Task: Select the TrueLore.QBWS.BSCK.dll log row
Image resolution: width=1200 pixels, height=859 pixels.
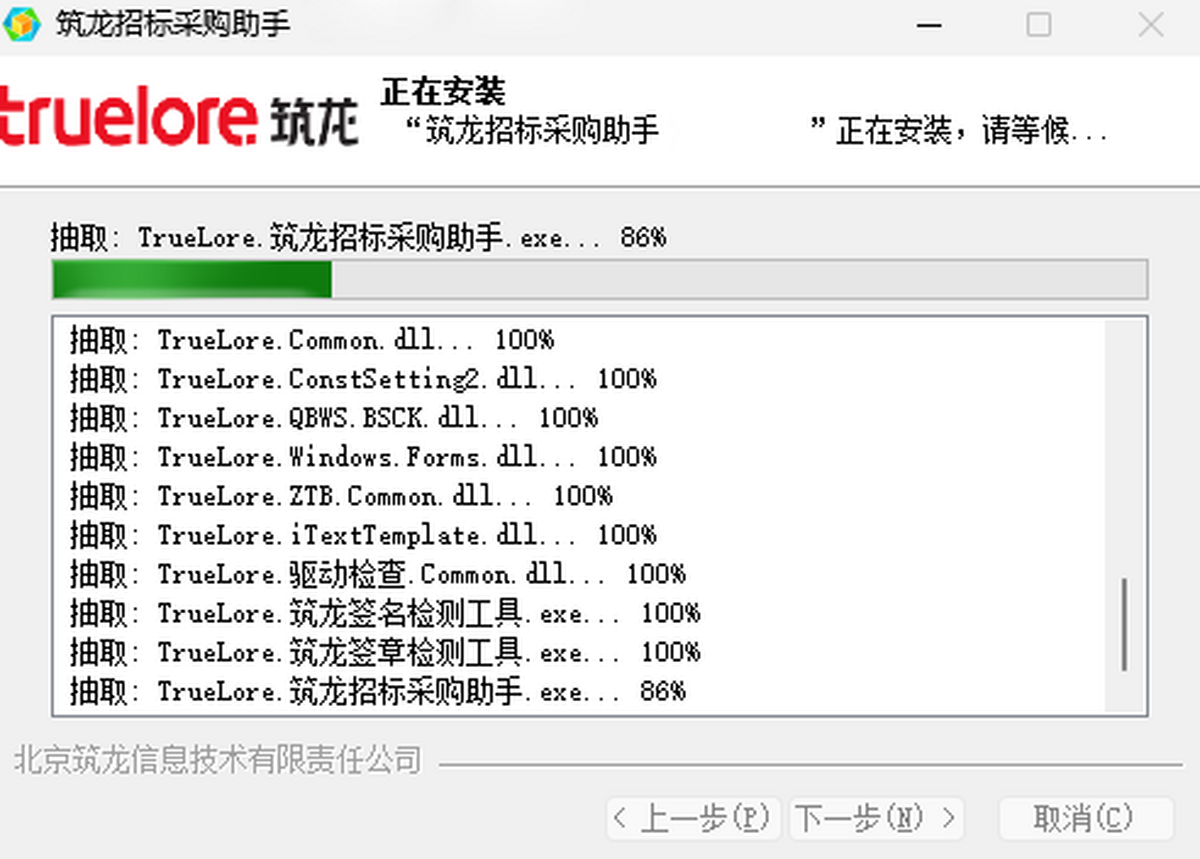Action: click(x=579, y=418)
